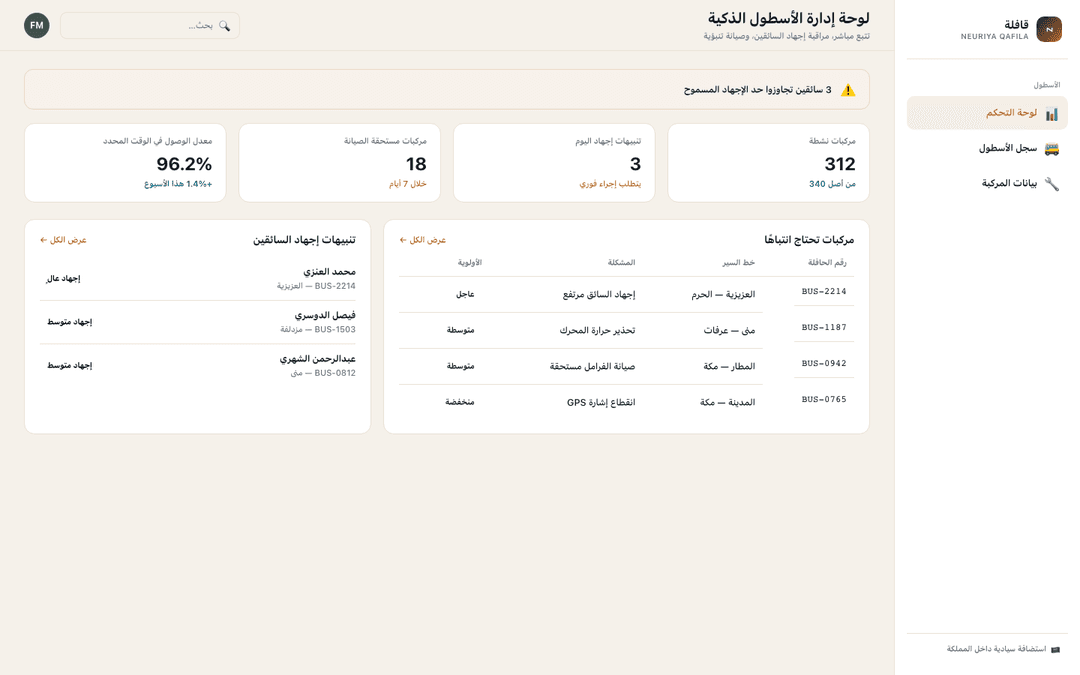Click the إجهاد عالٍ badge
Viewport: 1080px width, 675px height.
63,278
